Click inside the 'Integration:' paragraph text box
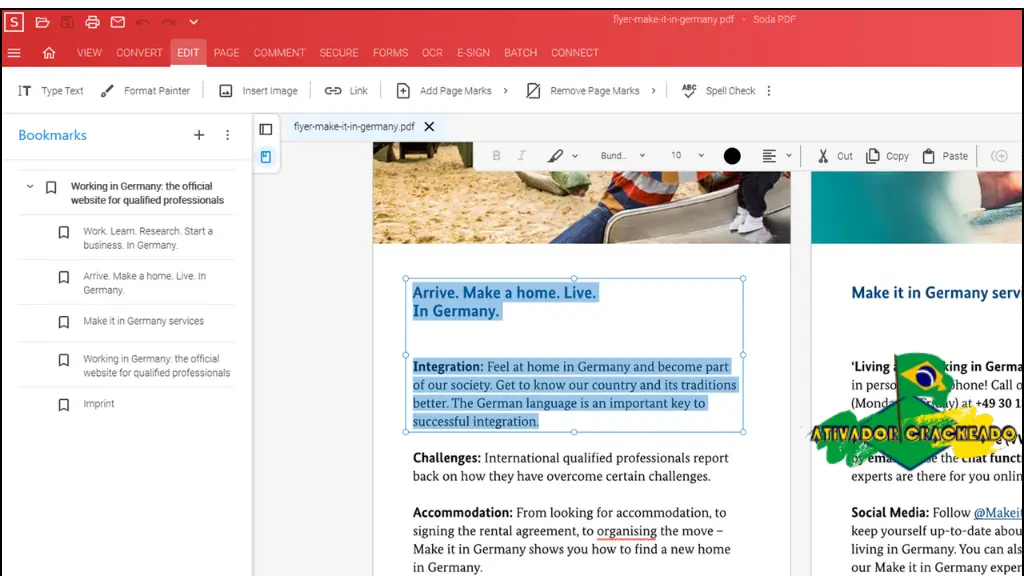1024x576 pixels. pos(574,394)
